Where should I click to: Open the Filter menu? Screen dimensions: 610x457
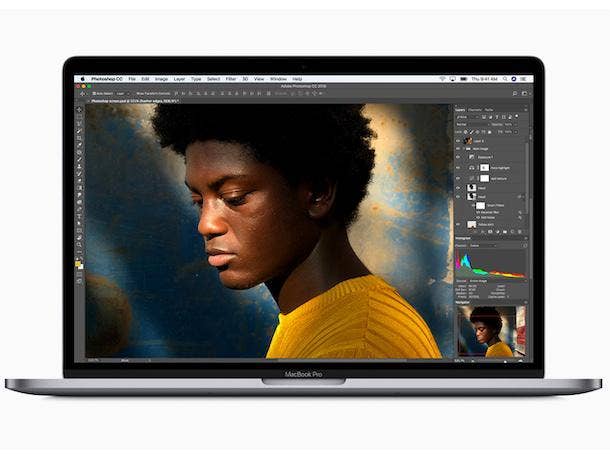coord(231,79)
